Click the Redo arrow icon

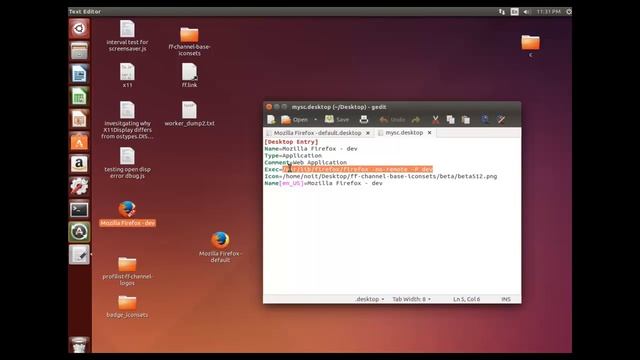(x=416, y=120)
